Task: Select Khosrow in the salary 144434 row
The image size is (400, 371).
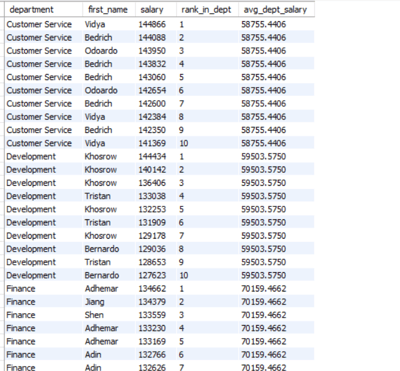Action: [101, 156]
